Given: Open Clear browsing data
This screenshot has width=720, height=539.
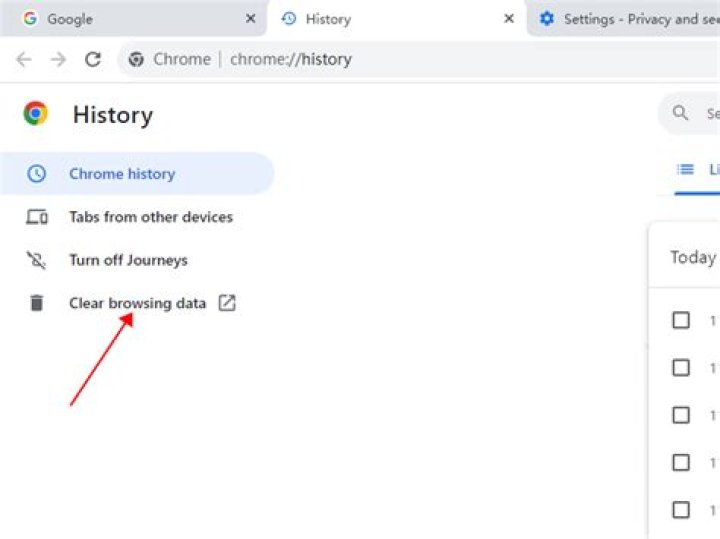Looking at the screenshot, I should [x=137, y=303].
